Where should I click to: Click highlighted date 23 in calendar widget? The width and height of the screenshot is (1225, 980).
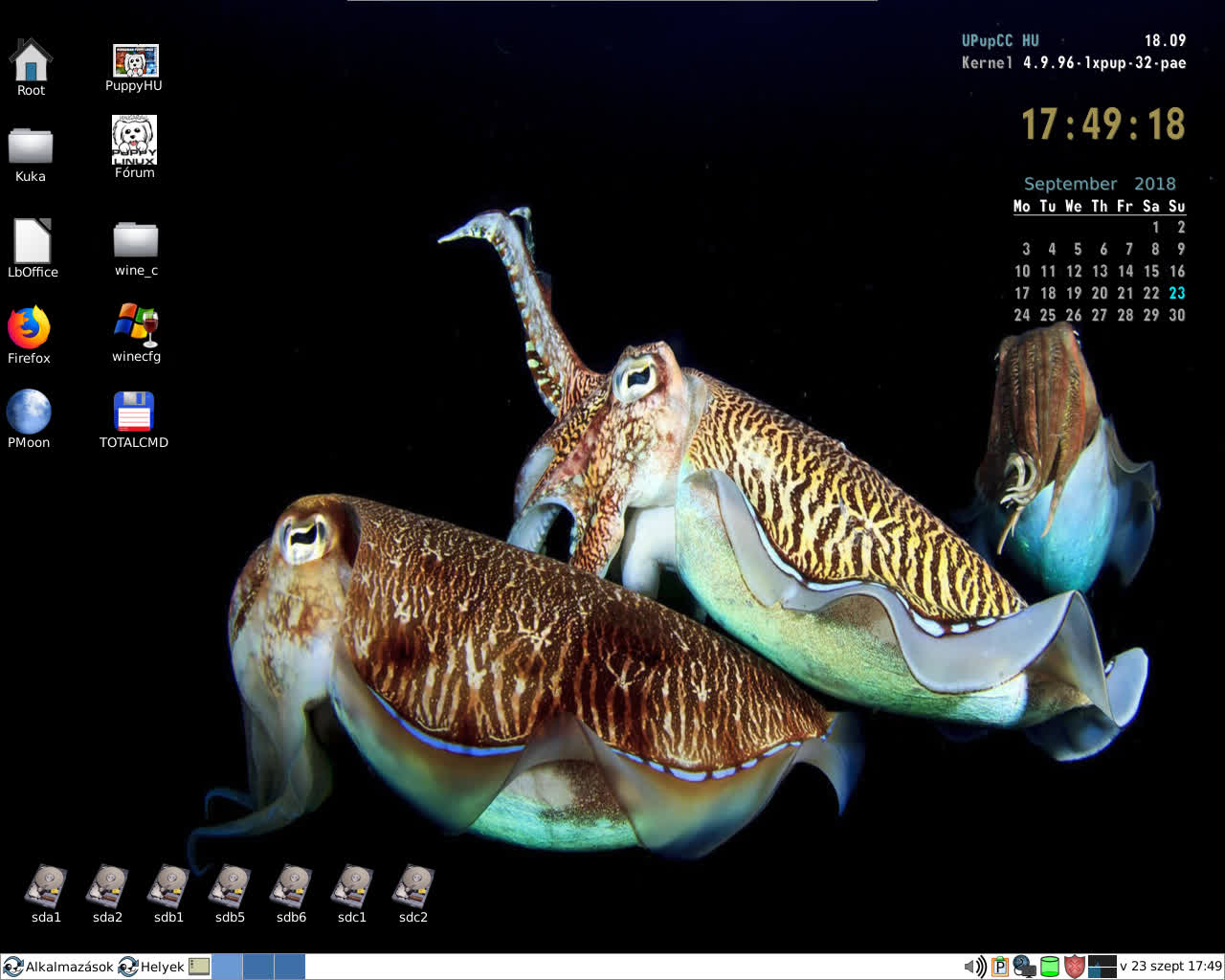pyautogui.click(x=1176, y=293)
